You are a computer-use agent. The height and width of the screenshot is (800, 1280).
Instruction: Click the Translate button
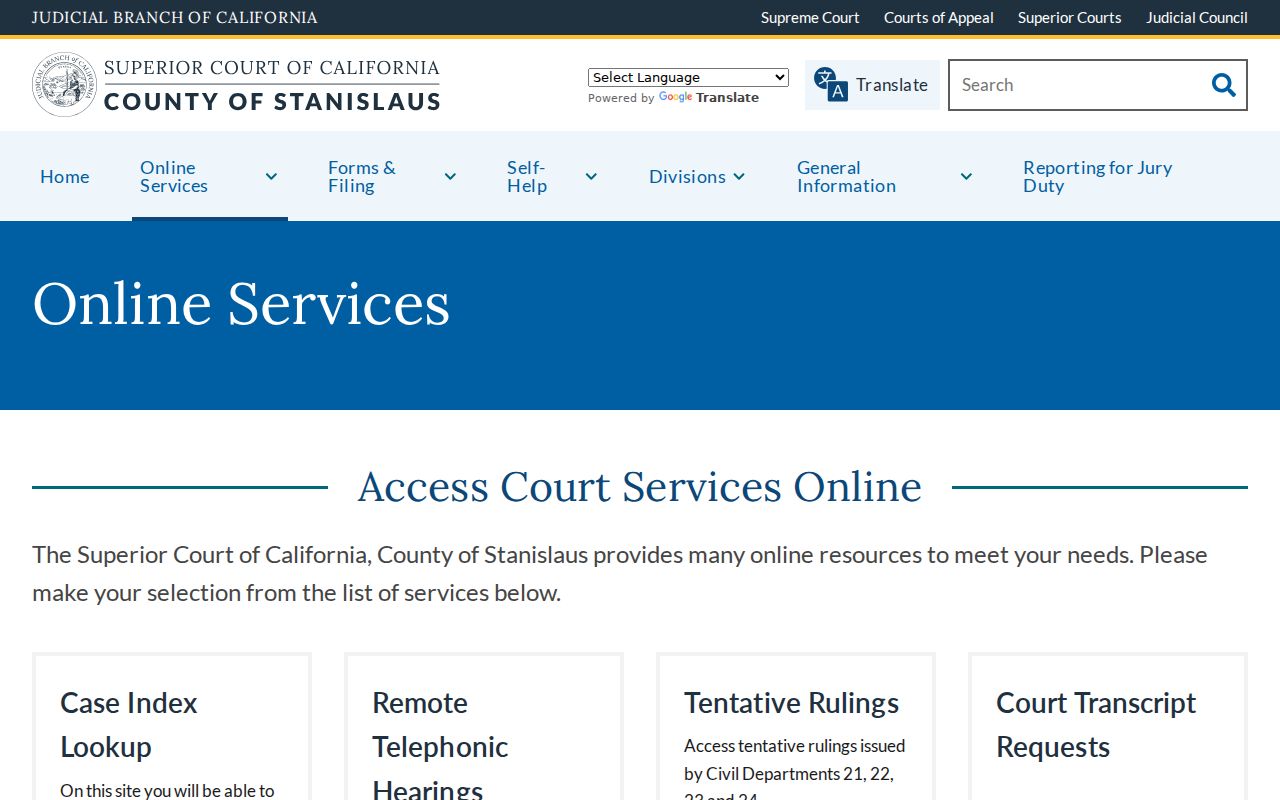872,85
